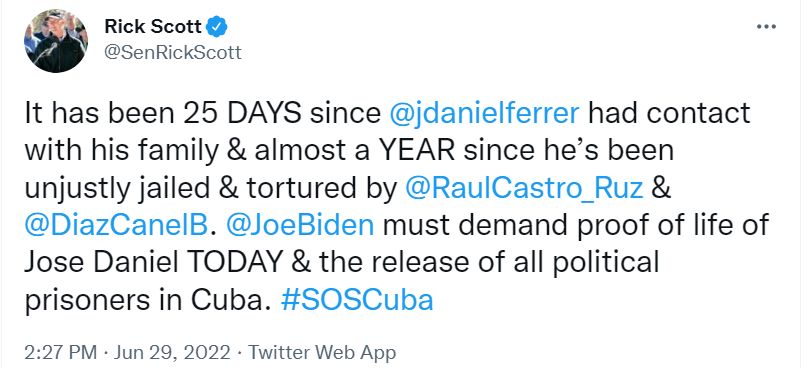Open Rick Scott's profile picture
Viewport: 809px width, 368px height.
pos(56,41)
